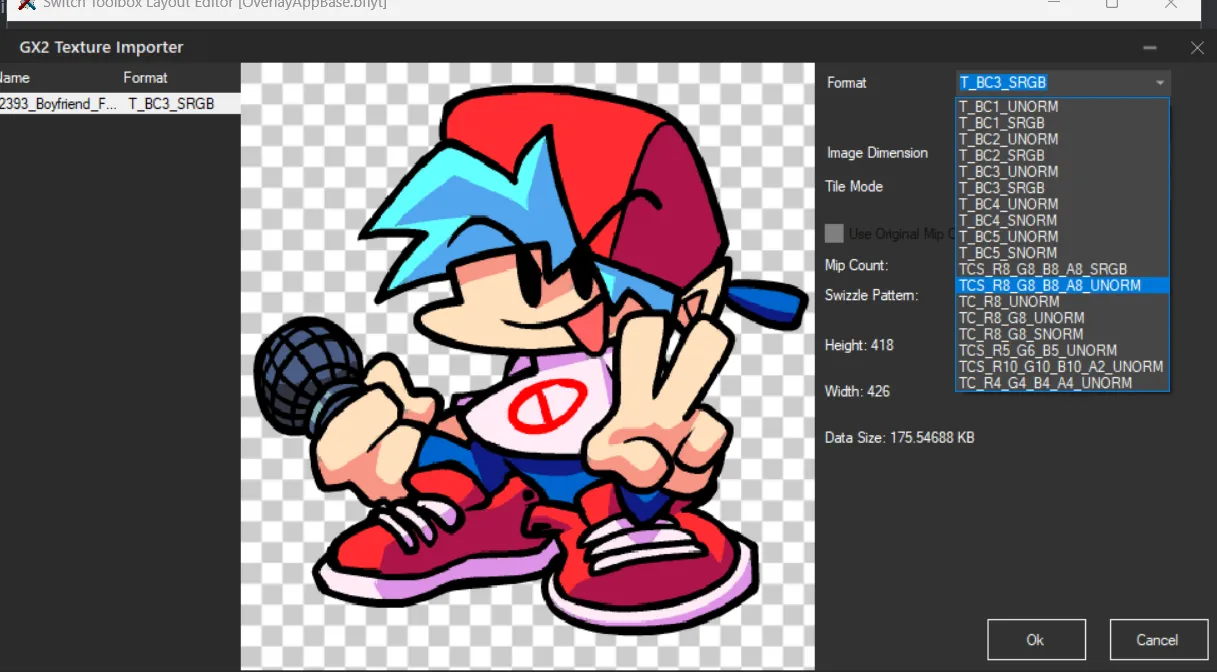Collapse the Format dropdown using its arrow

[x=1160, y=83]
